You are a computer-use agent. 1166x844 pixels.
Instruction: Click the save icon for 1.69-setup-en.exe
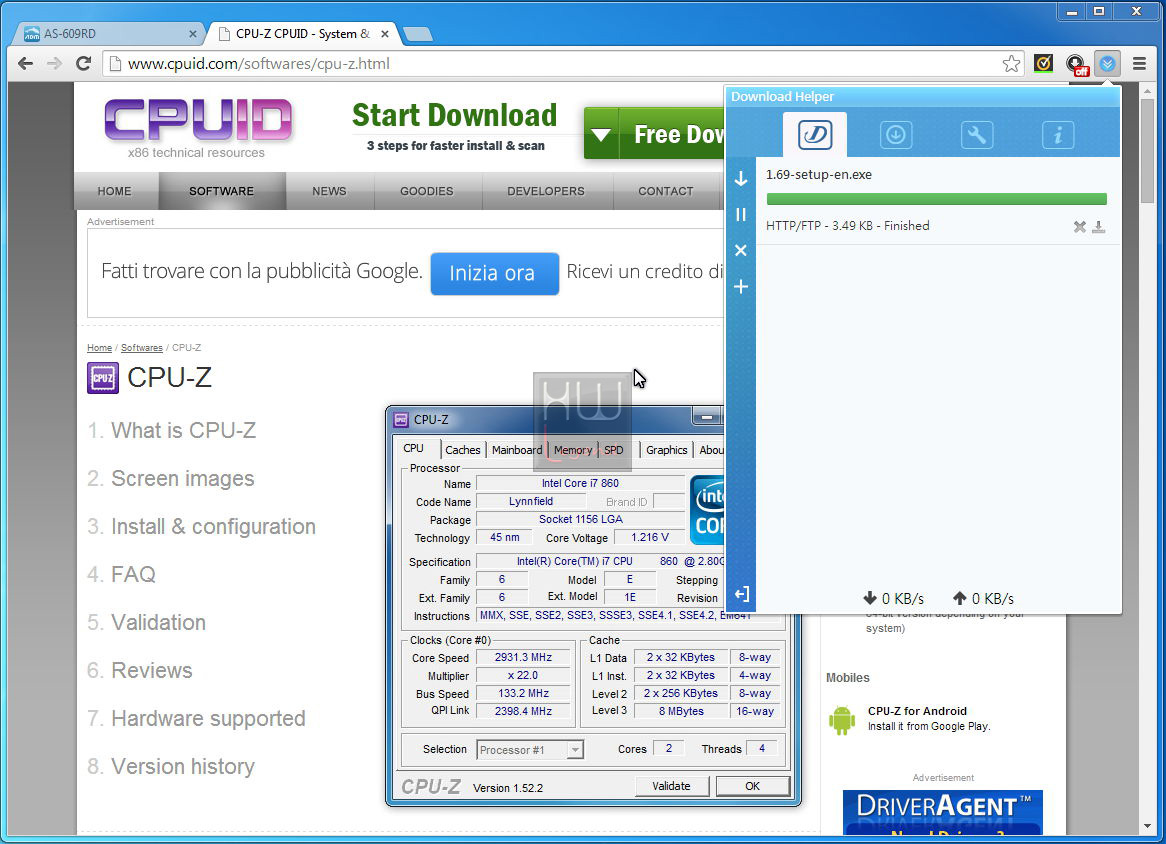pos(1098,227)
